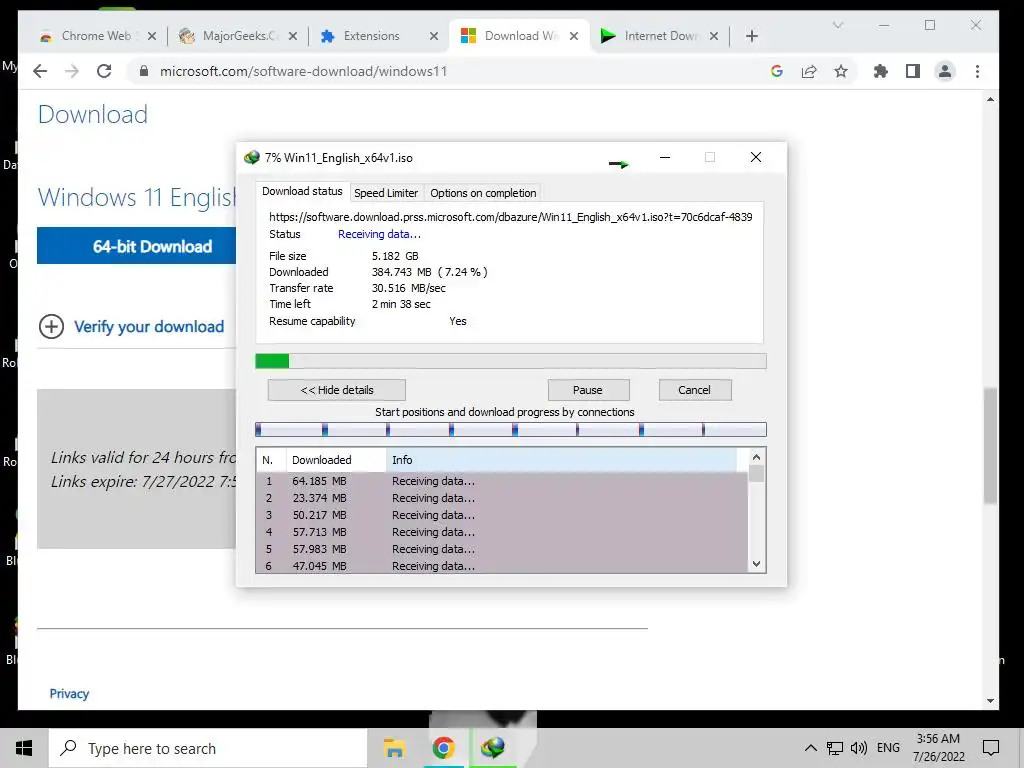Viewport: 1024px width, 768px height.
Task: Open tab search chevron in Chrome title bar
Action: click(x=838, y=25)
